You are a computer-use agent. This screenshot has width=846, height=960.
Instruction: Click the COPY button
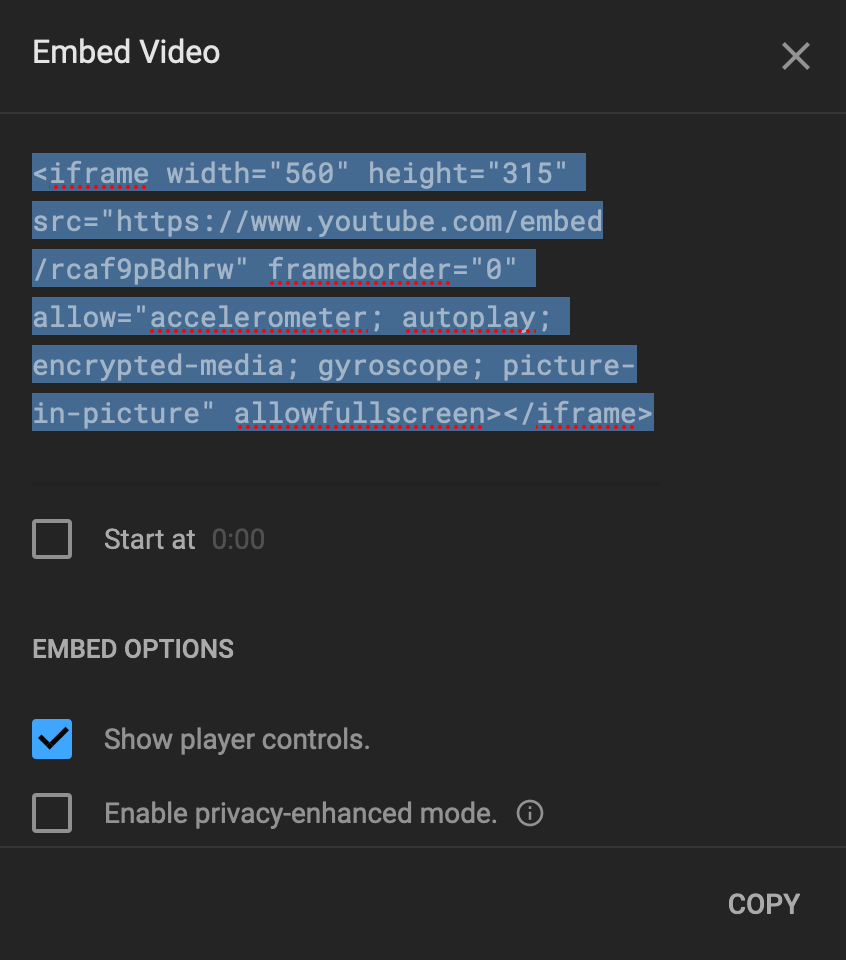pos(764,904)
